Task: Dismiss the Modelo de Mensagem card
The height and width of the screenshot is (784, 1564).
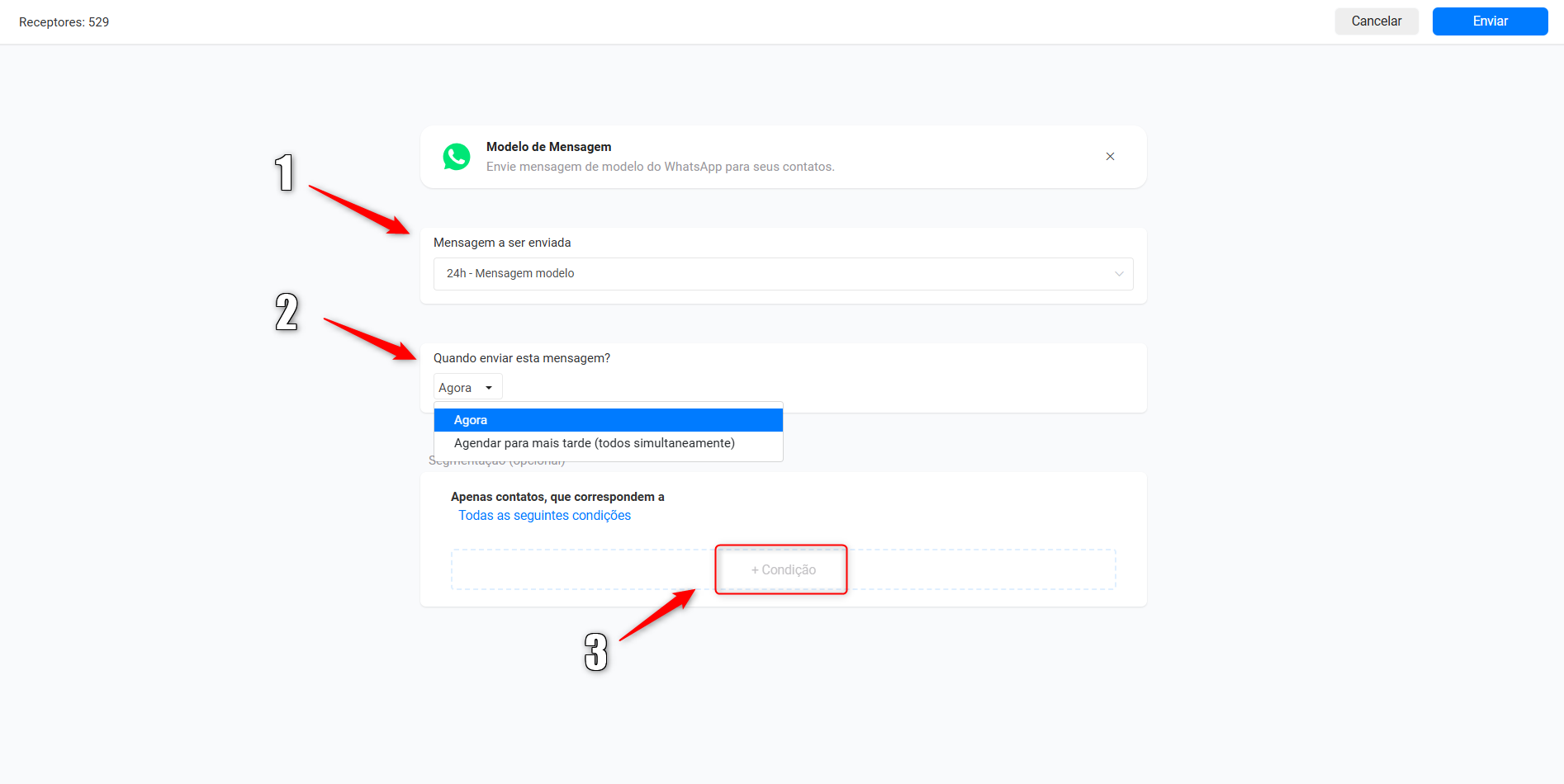Action: [x=1110, y=157]
